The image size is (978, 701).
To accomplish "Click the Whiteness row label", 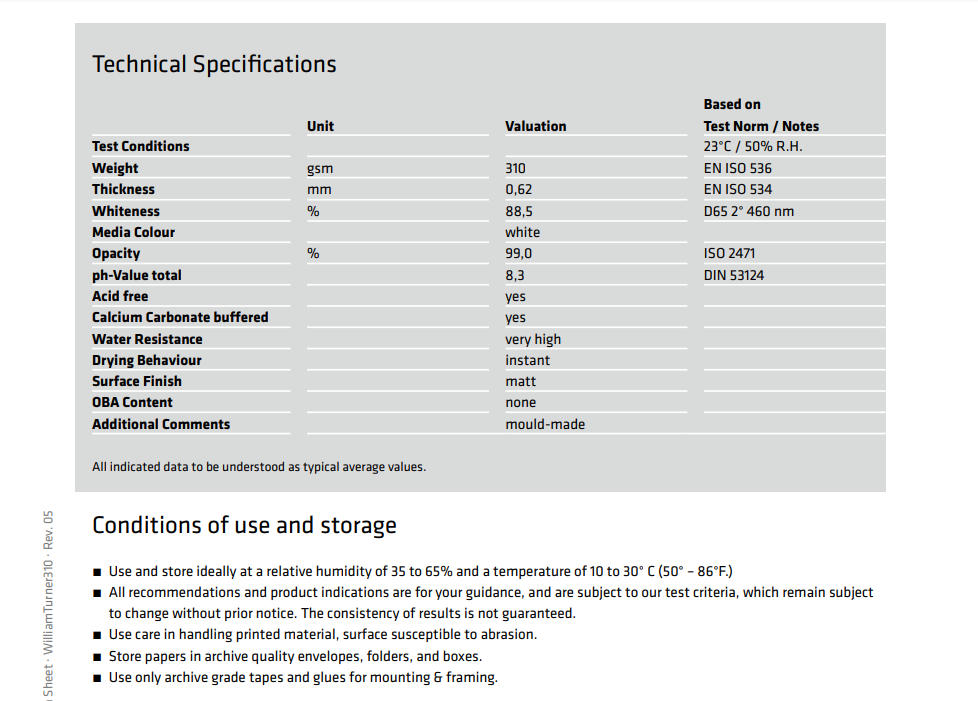I will click(x=126, y=211).
